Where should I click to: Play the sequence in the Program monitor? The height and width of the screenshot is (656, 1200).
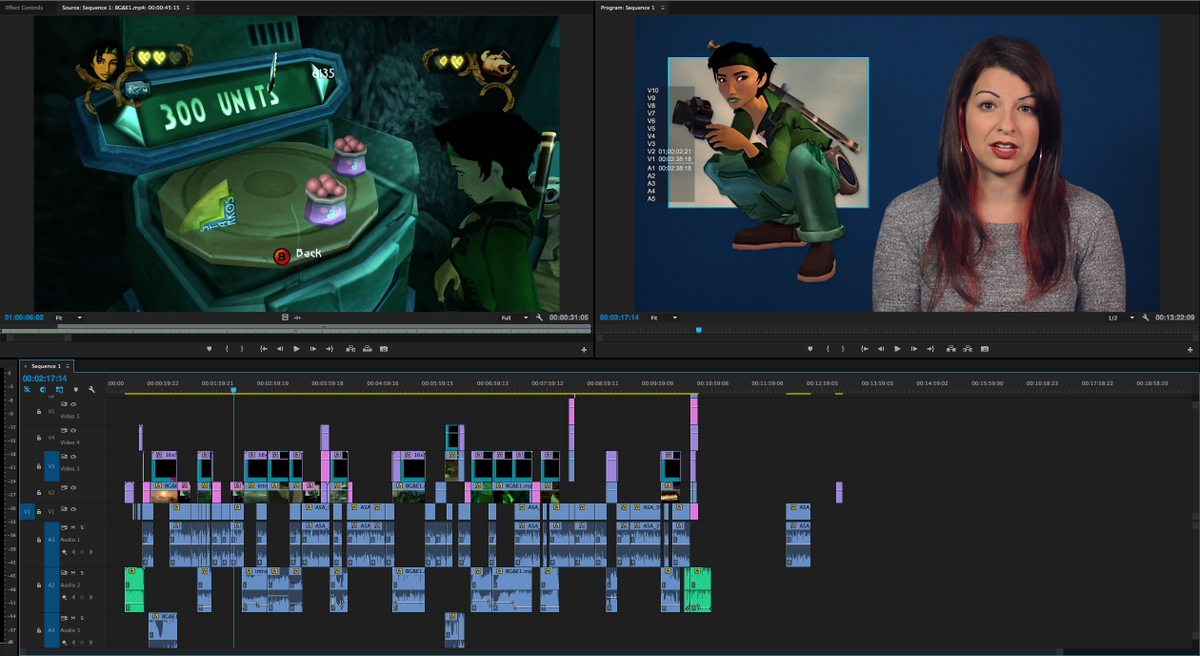pos(897,349)
